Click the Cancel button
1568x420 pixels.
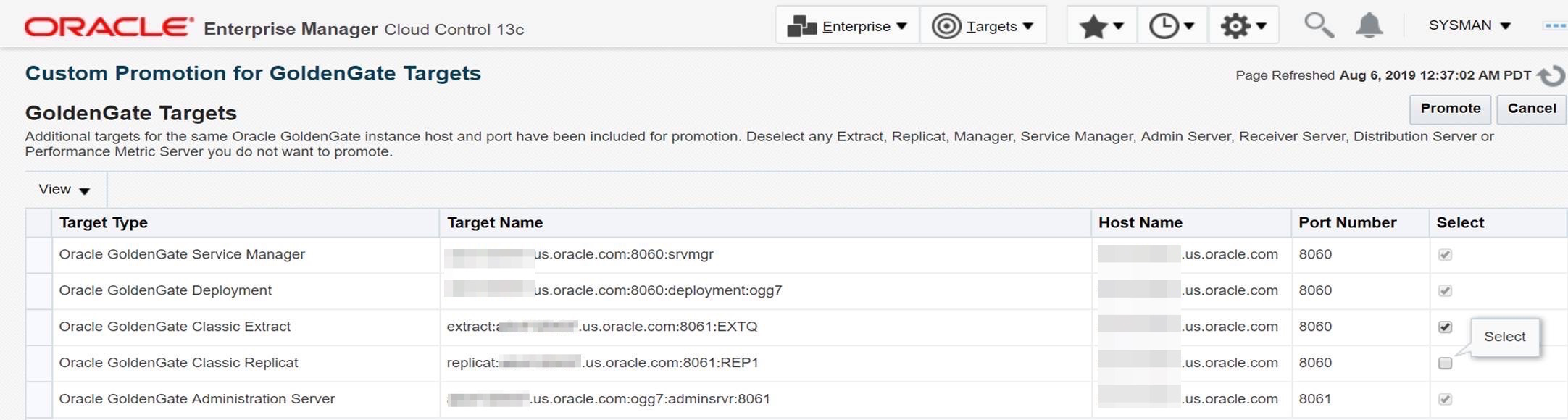point(1531,109)
